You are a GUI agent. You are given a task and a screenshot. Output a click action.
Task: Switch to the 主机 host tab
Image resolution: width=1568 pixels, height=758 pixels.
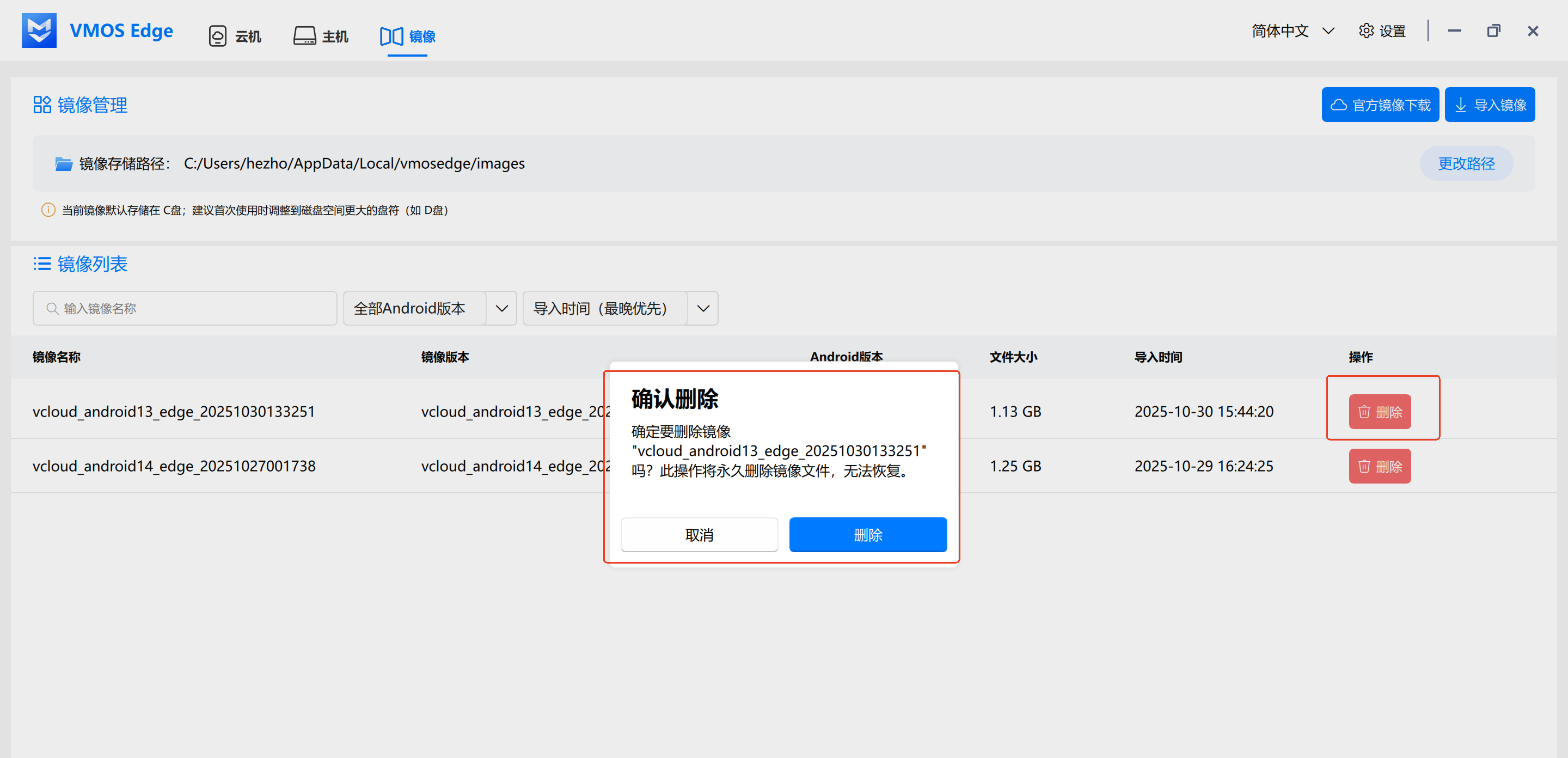(x=321, y=36)
